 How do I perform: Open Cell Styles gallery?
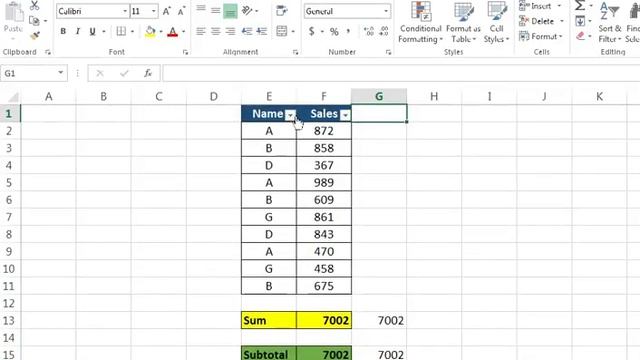[x=496, y=22]
